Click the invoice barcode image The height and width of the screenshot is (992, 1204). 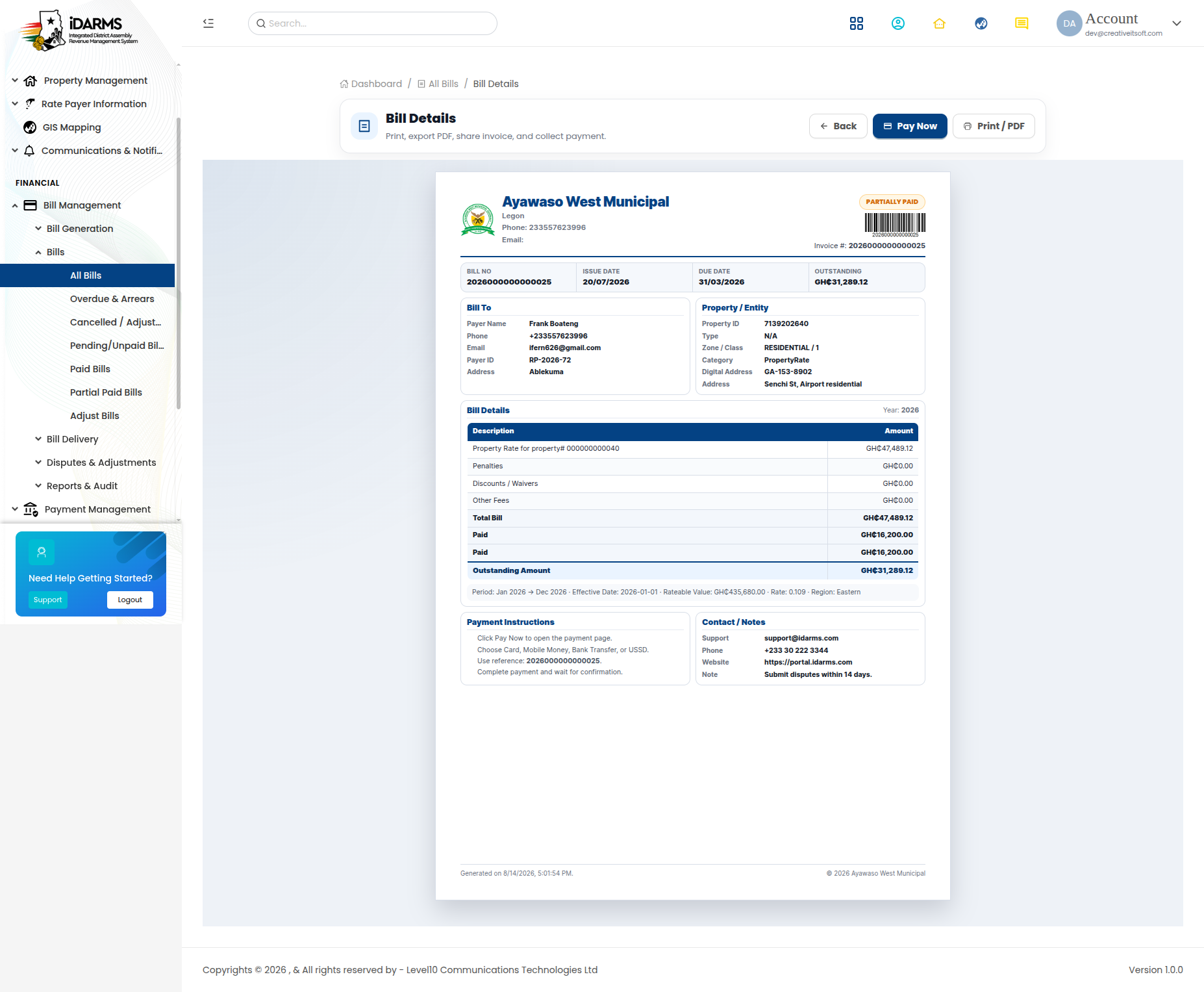(x=895, y=225)
